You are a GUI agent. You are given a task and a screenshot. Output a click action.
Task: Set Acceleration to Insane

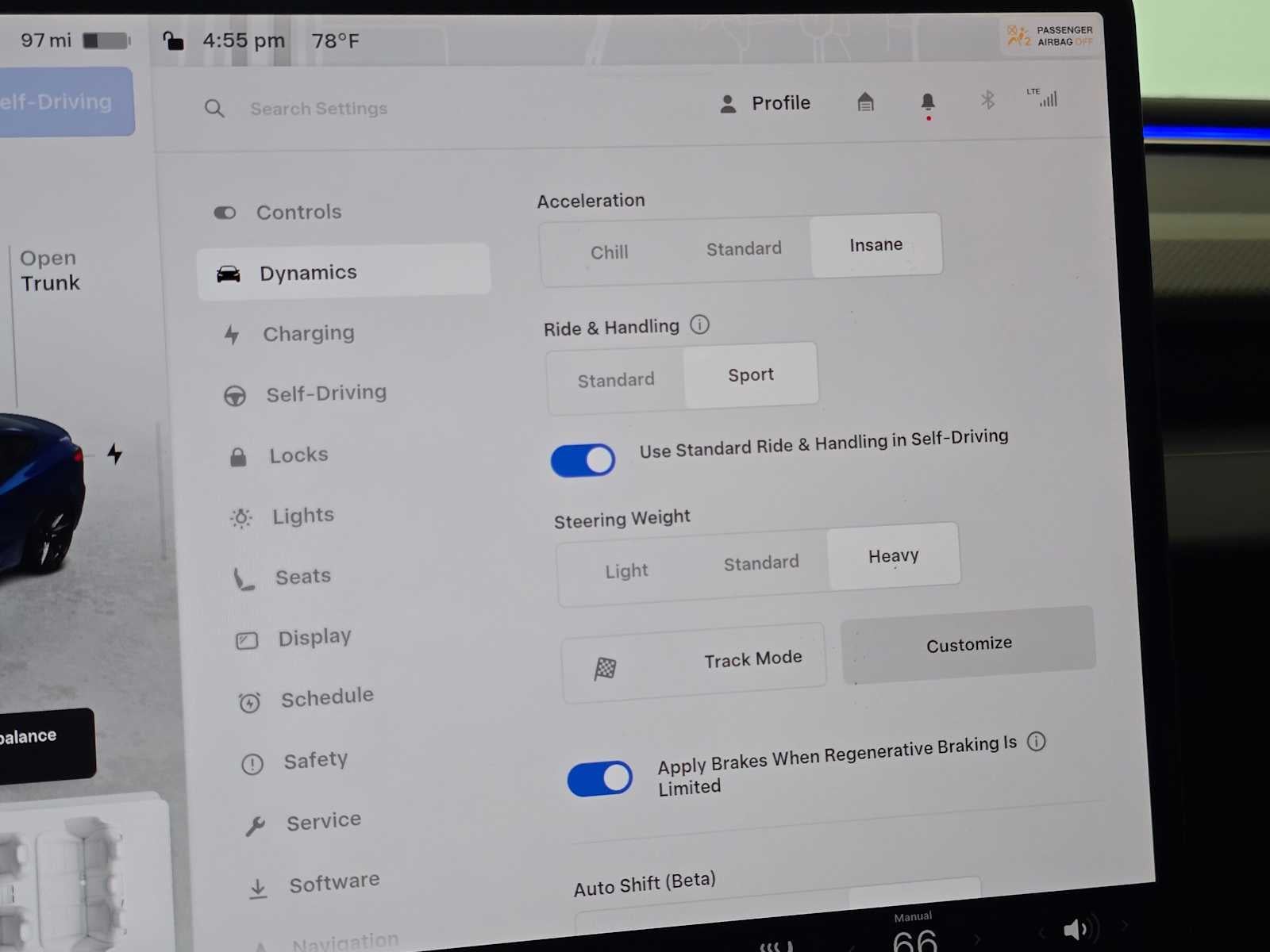point(876,245)
